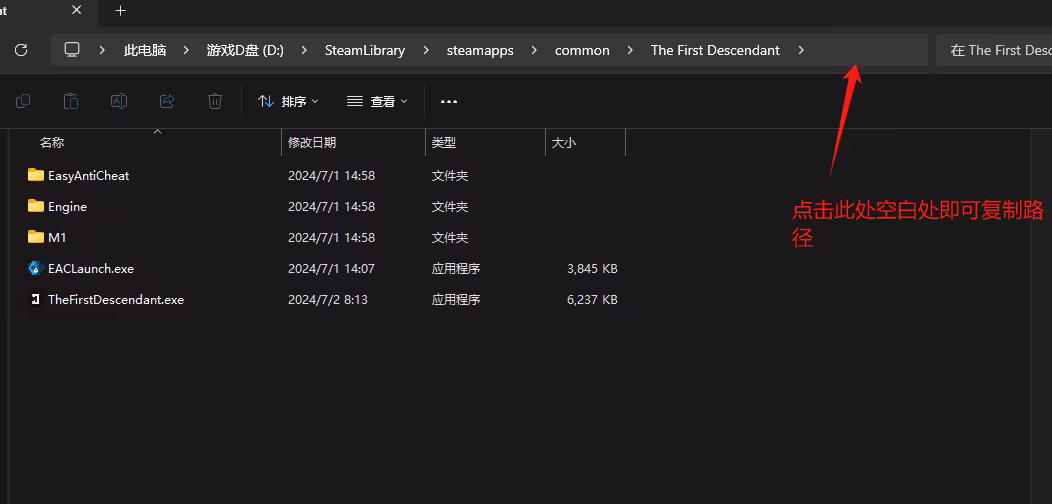Click the rename icon in toolbar
The width and height of the screenshot is (1052, 504).
click(119, 101)
